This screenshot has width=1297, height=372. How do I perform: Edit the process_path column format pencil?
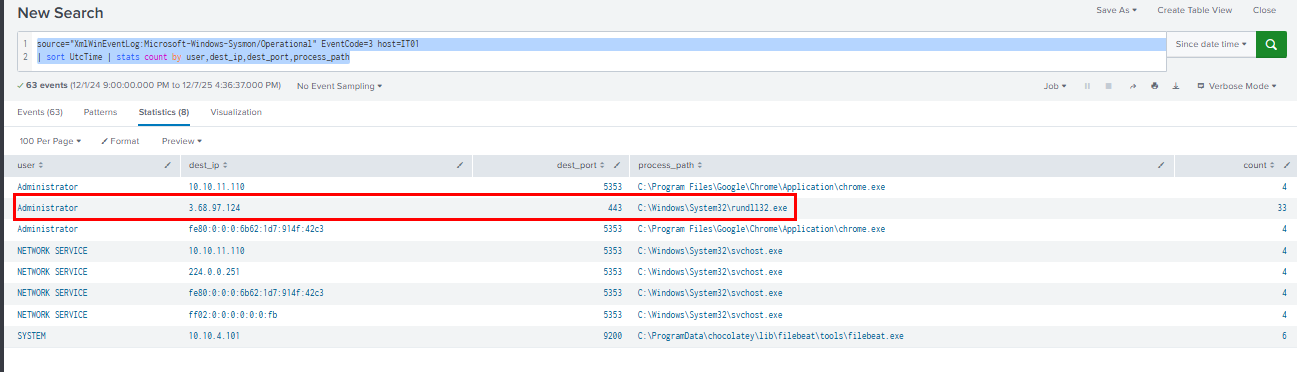pos(1161,165)
